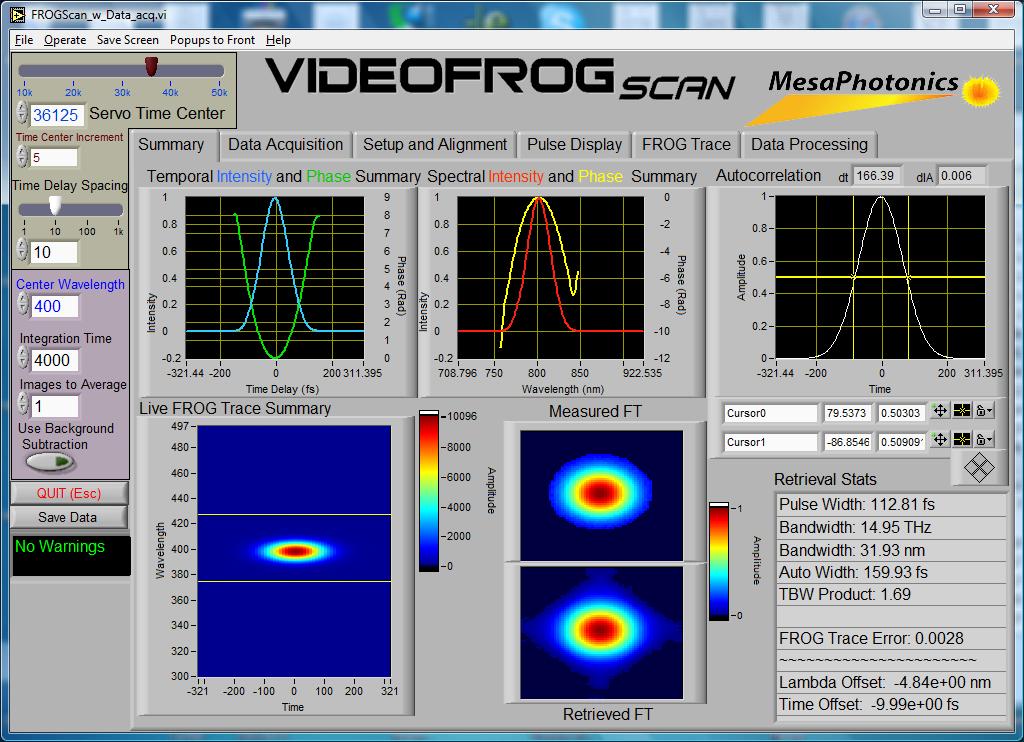Screen dimensions: 1024x742
Task: Click Cursor1 crosshair move tool icon
Action: click(939, 440)
